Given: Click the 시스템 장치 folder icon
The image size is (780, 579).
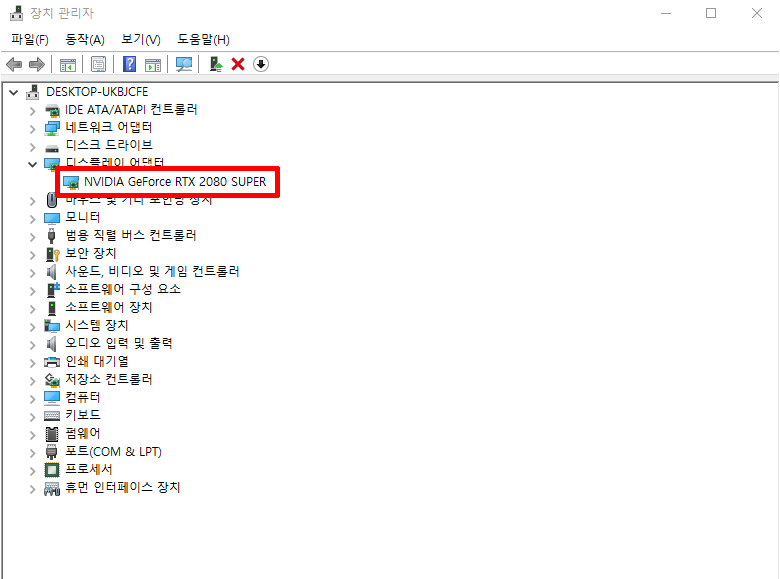Looking at the screenshot, I should [52, 326].
